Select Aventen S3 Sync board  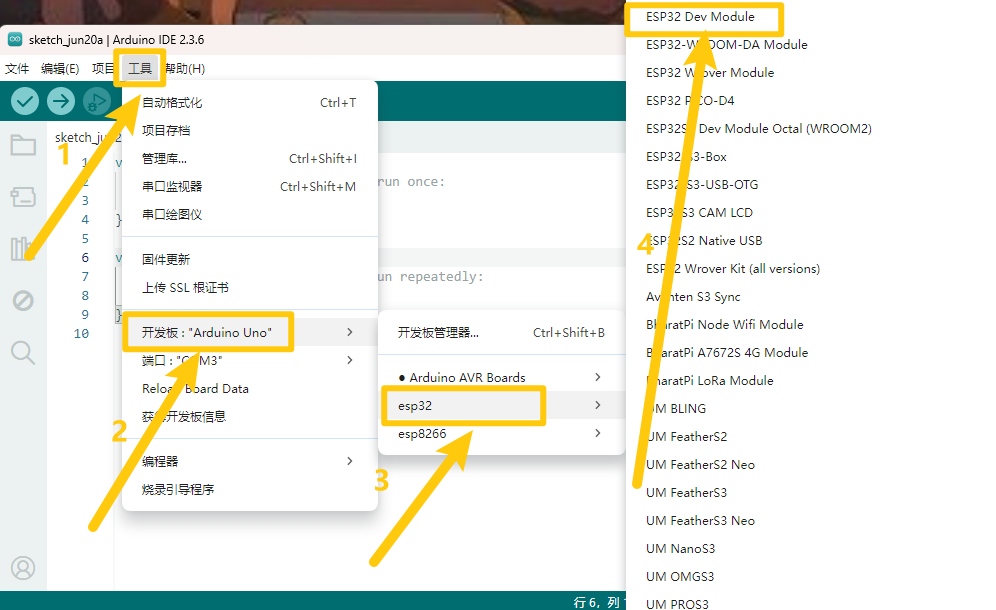(693, 296)
